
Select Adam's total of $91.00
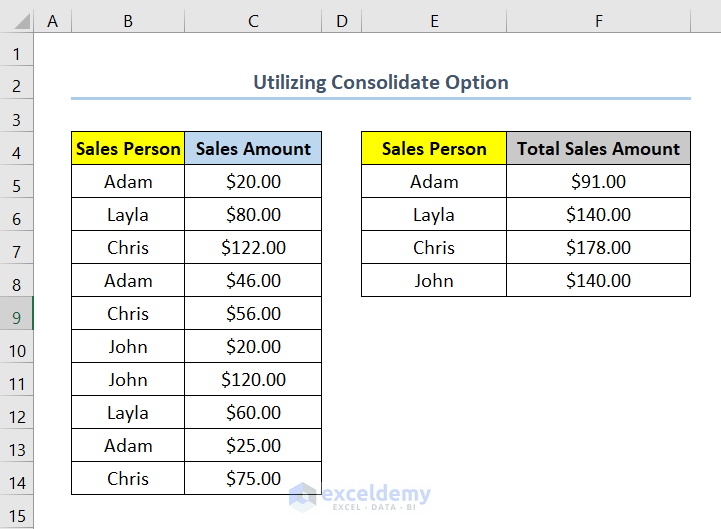598,182
